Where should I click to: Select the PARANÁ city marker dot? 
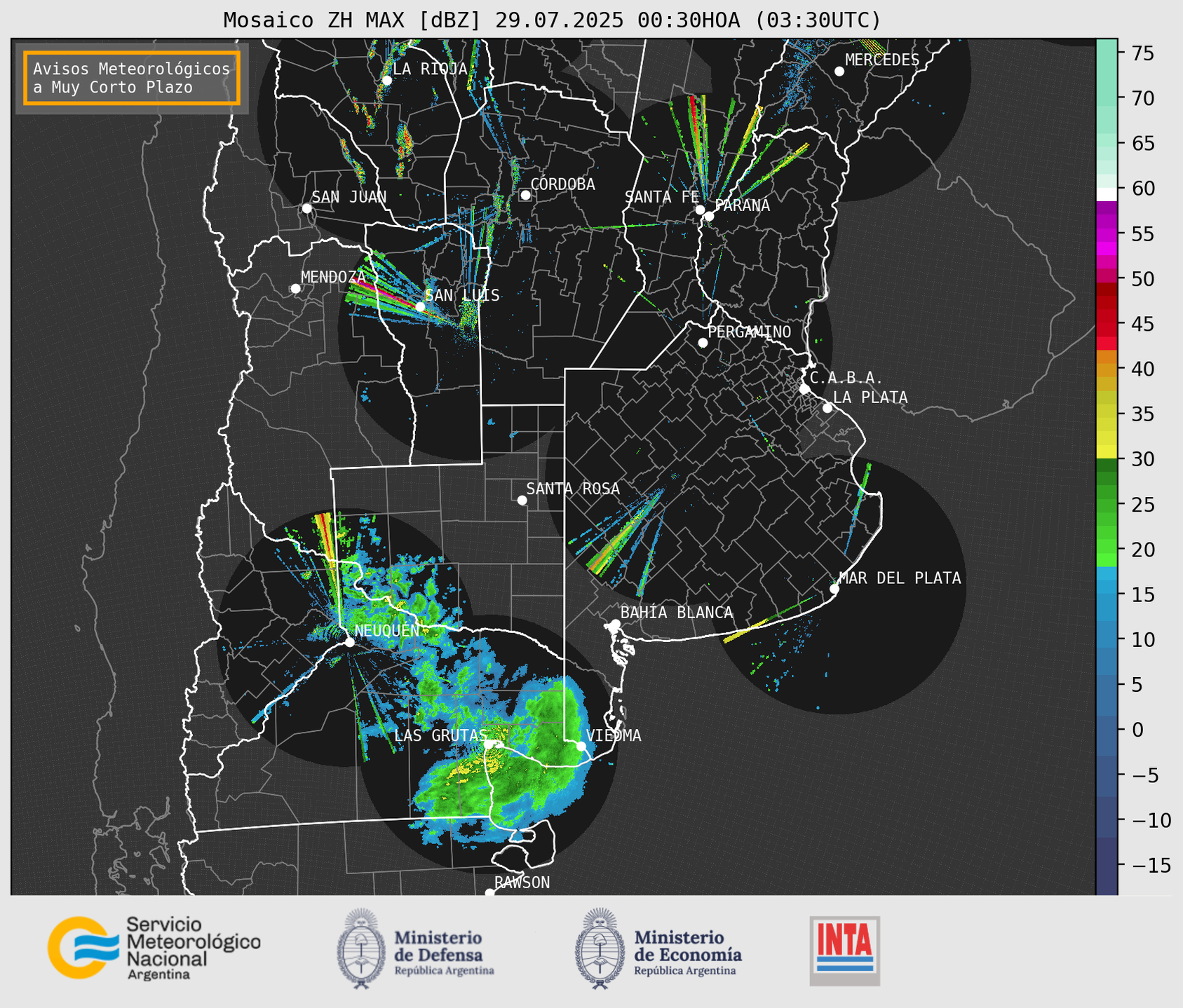pyautogui.click(x=709, y=216)
